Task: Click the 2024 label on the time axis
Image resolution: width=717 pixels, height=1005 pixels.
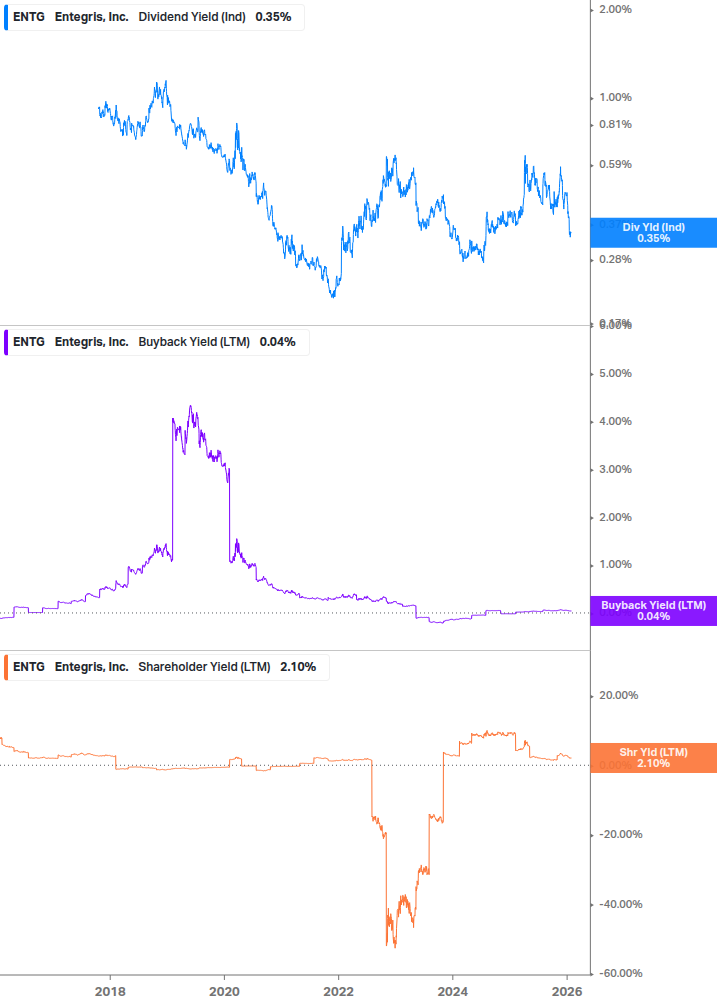Action: point(452,992)
